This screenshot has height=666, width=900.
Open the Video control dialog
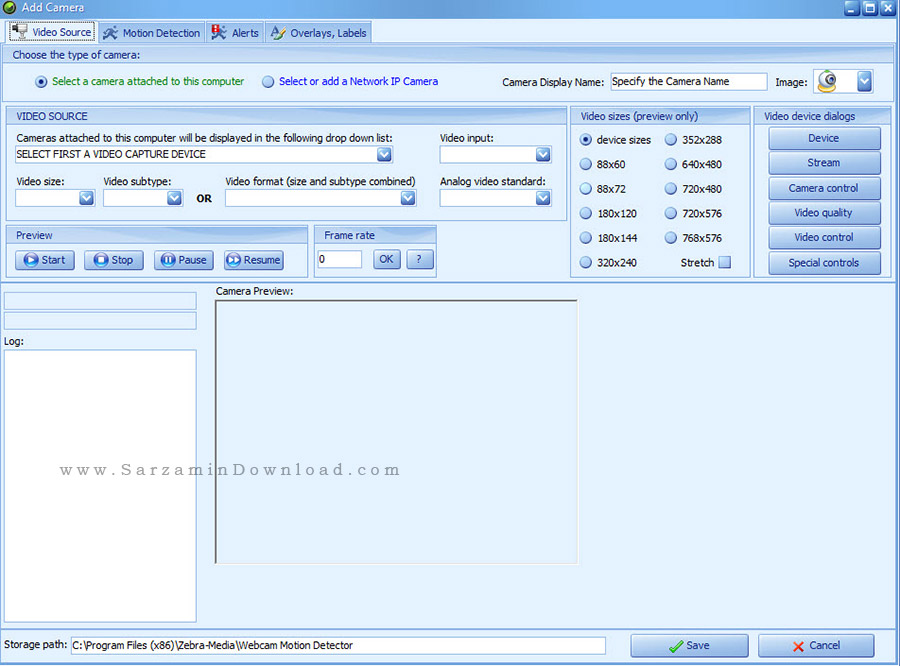[824, 238]
